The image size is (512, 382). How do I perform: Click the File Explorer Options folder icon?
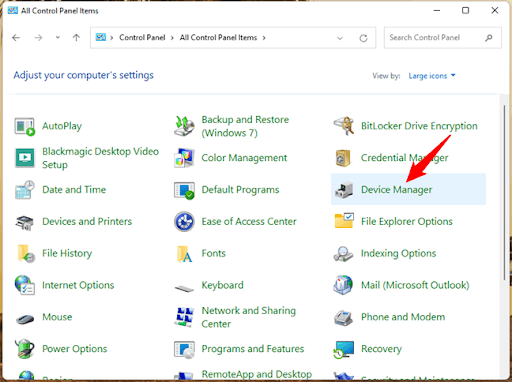pos(344,221)
